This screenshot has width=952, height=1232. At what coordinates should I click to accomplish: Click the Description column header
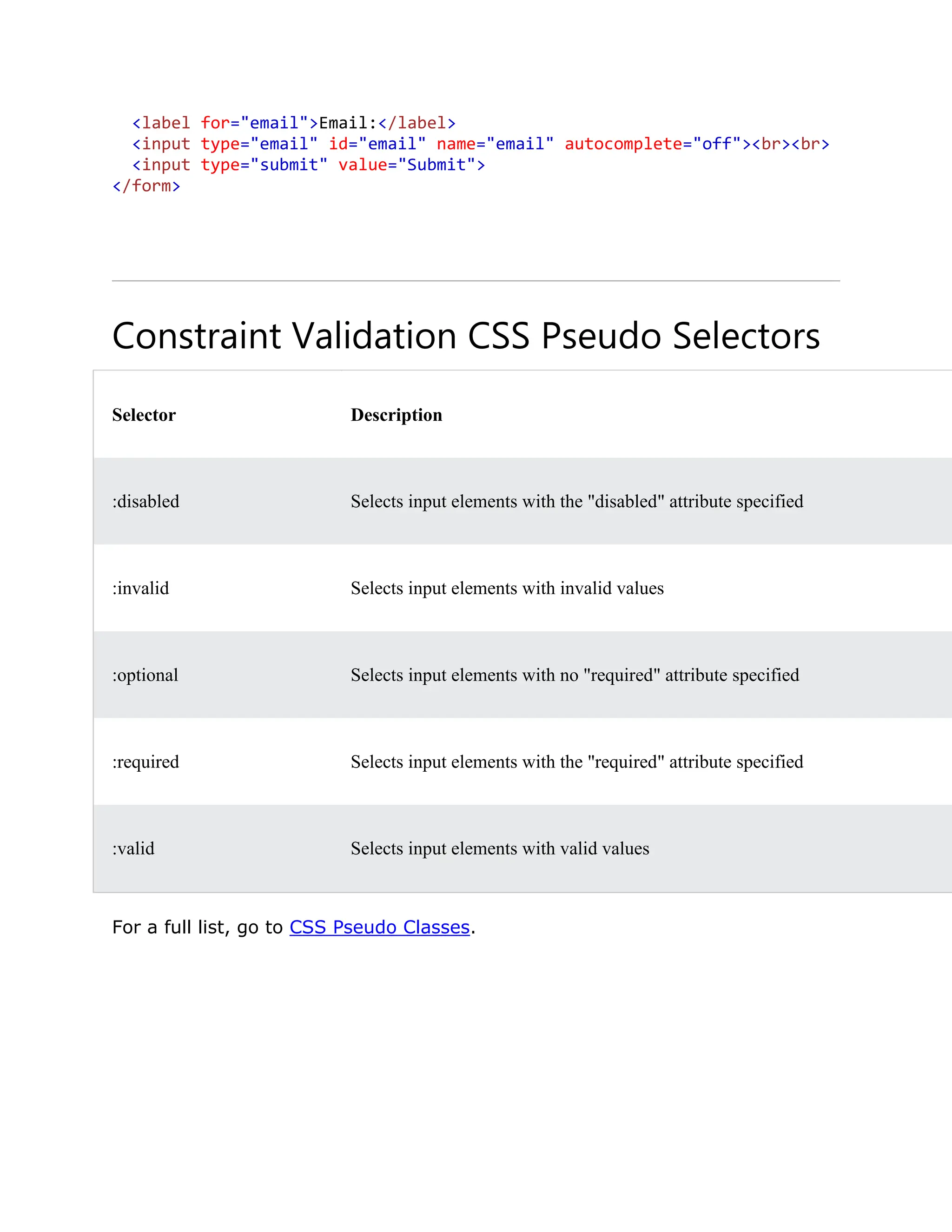click(396, 415)
